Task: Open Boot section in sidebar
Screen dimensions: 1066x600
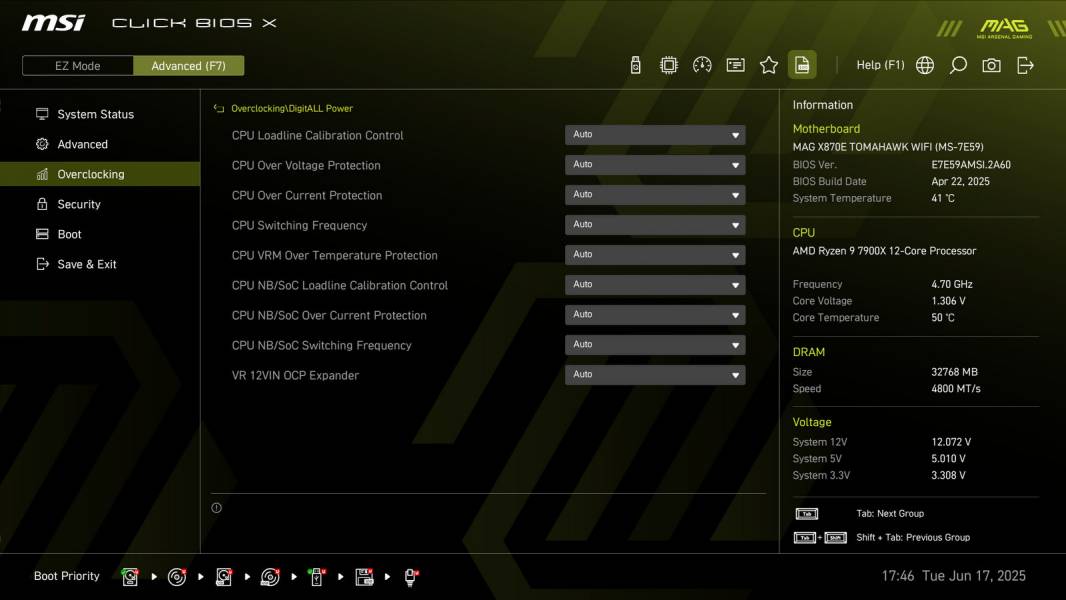Action: [100, 234]
